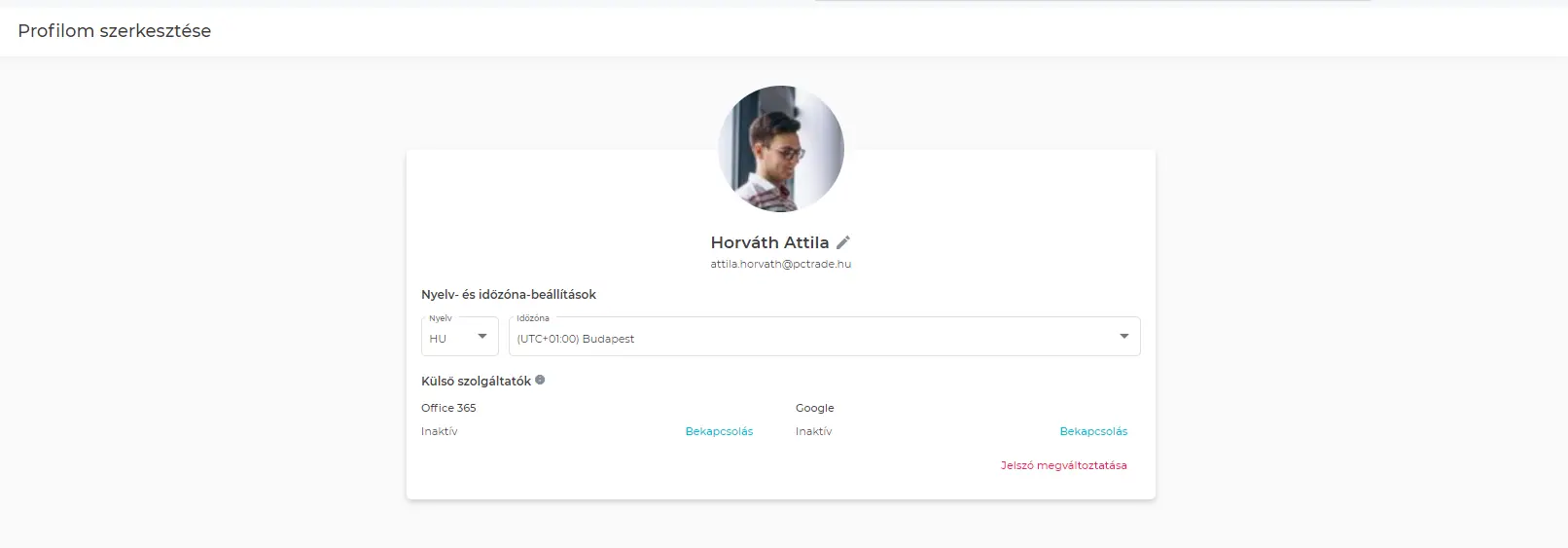
Task: Click the Inaktív status under Office 365
Action: coord(439,431)
